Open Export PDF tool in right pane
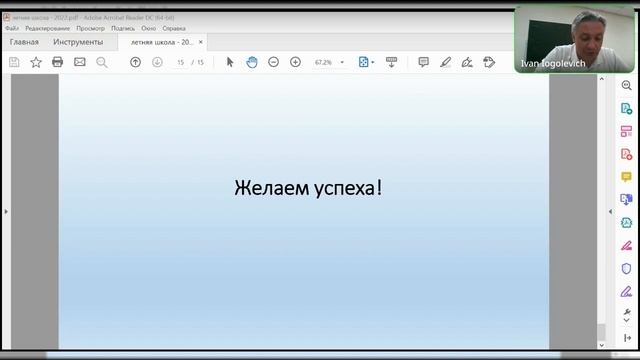 (627, 109)
